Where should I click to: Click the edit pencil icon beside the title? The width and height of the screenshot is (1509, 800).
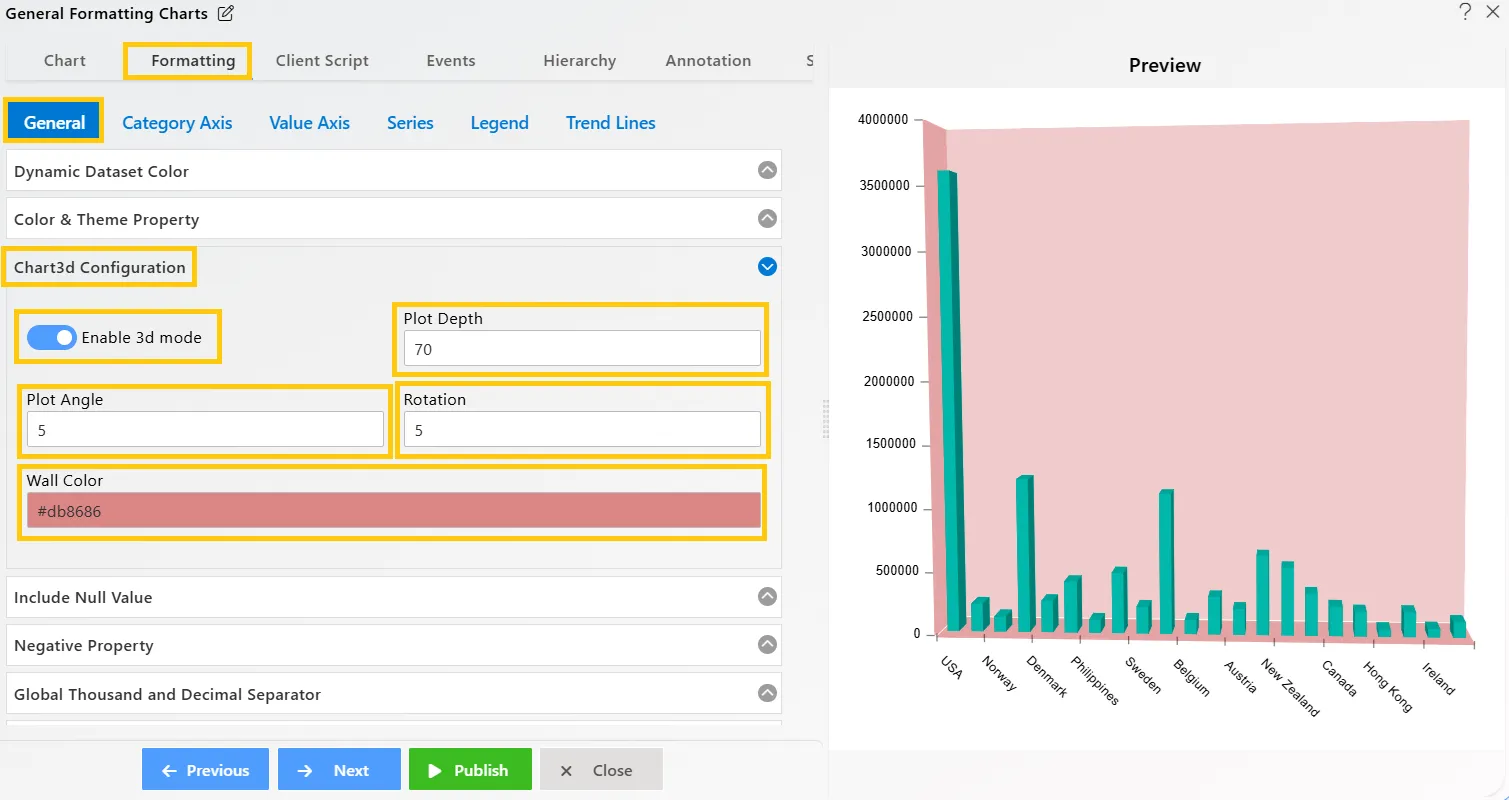point(226,13)
